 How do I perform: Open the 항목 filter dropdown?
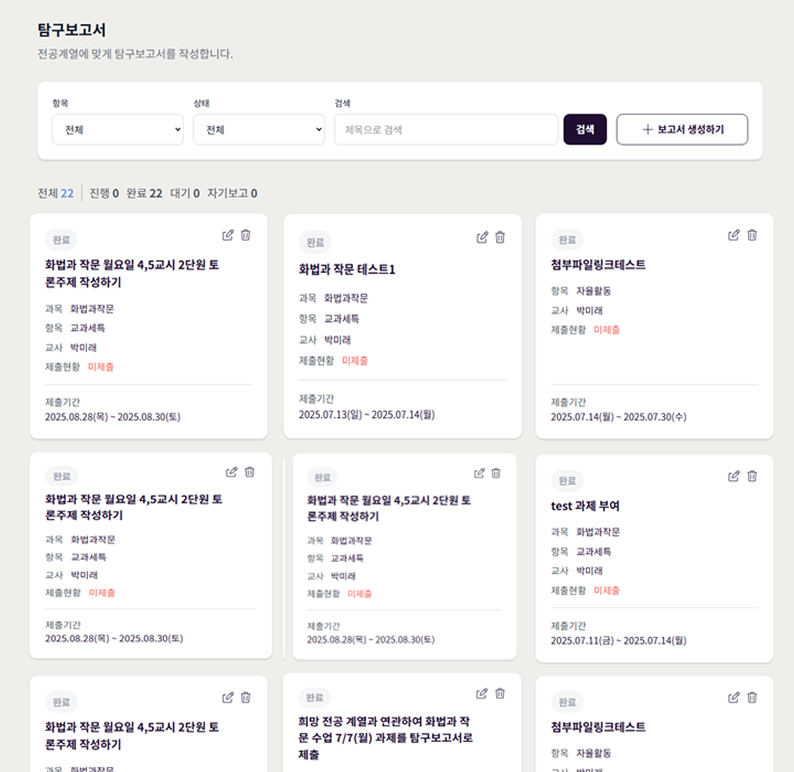118,129
